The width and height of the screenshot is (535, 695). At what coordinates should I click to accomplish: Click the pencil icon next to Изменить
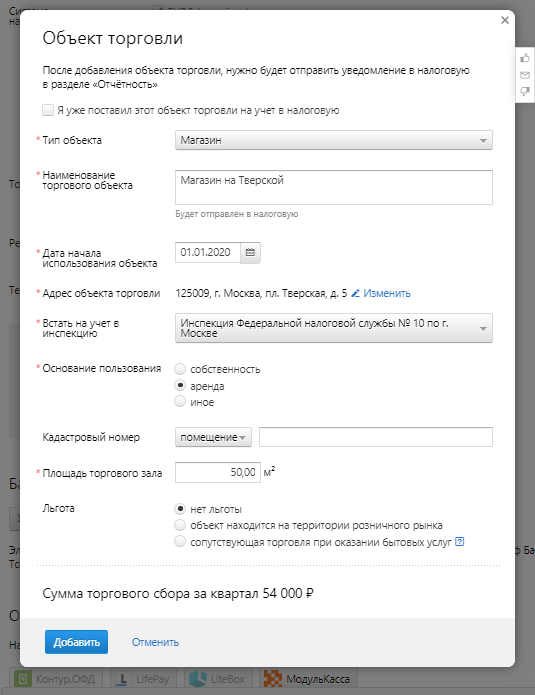click(x=355, y=293)
